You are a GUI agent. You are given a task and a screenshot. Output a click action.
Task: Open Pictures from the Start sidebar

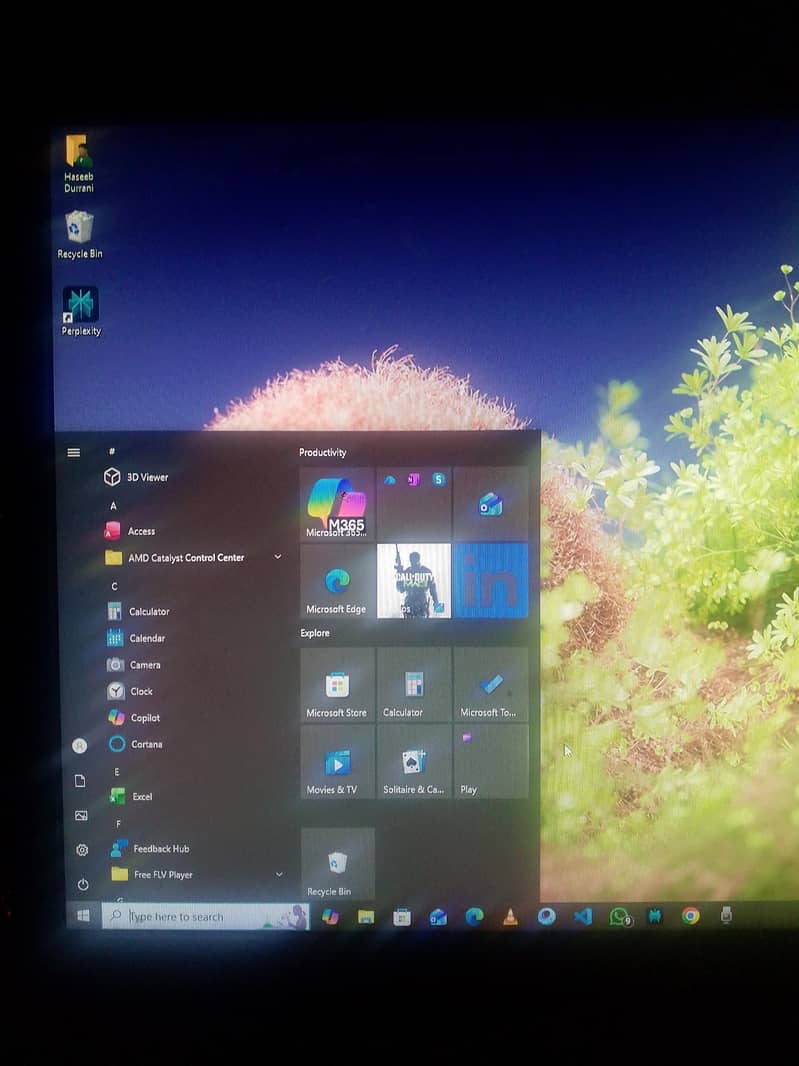pyautogui.click(x=81, y=815)
